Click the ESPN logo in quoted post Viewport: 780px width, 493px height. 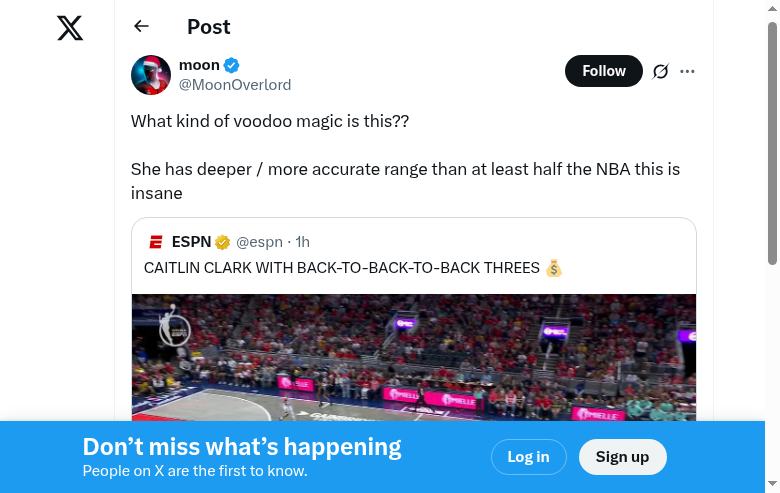pos(156,242)
